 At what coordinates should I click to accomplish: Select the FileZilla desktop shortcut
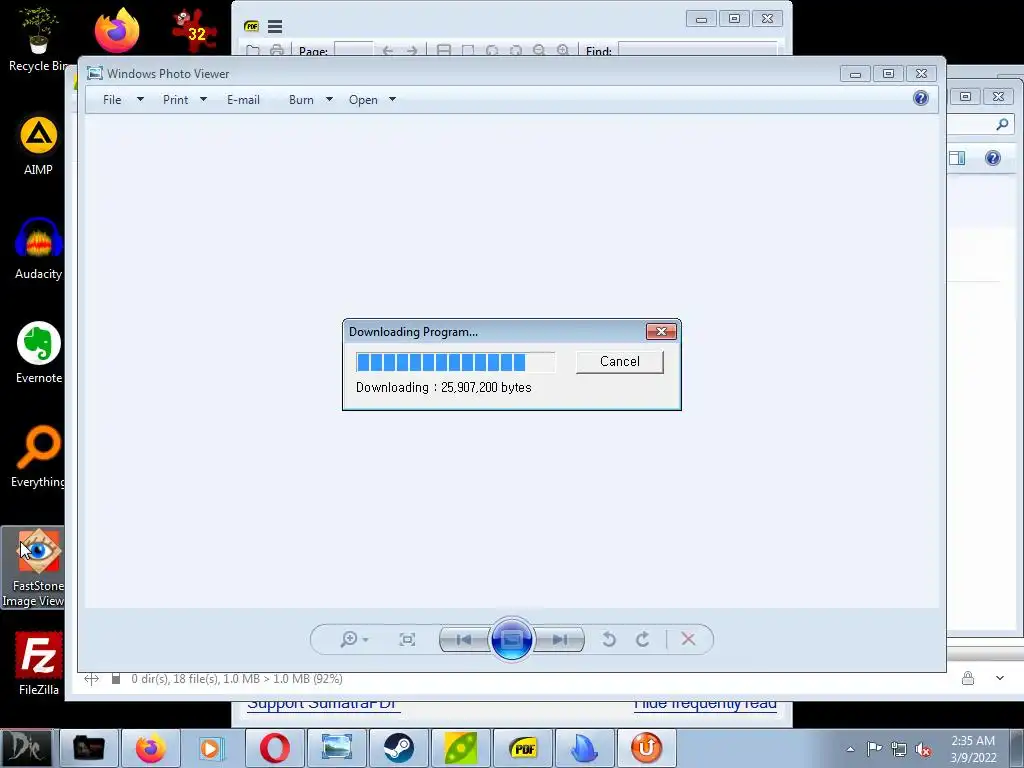coord(39,664)
